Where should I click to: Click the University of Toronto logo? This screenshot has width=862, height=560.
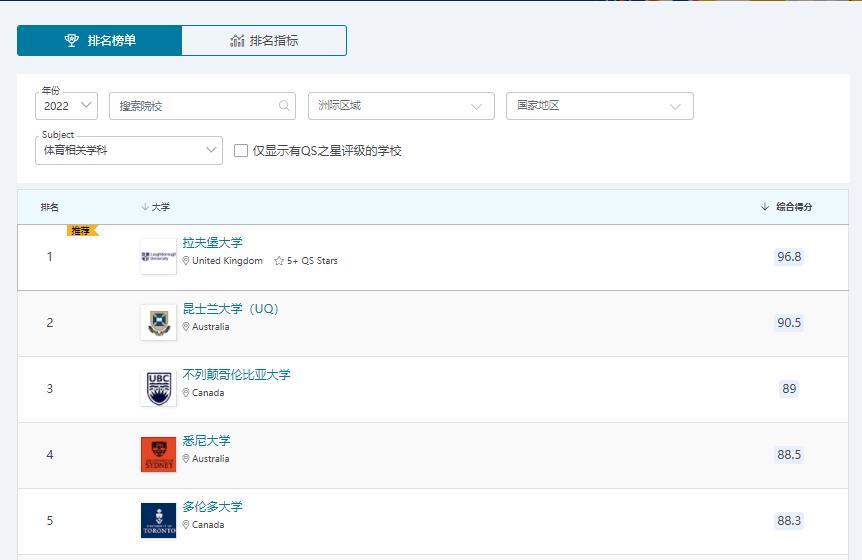158,520
